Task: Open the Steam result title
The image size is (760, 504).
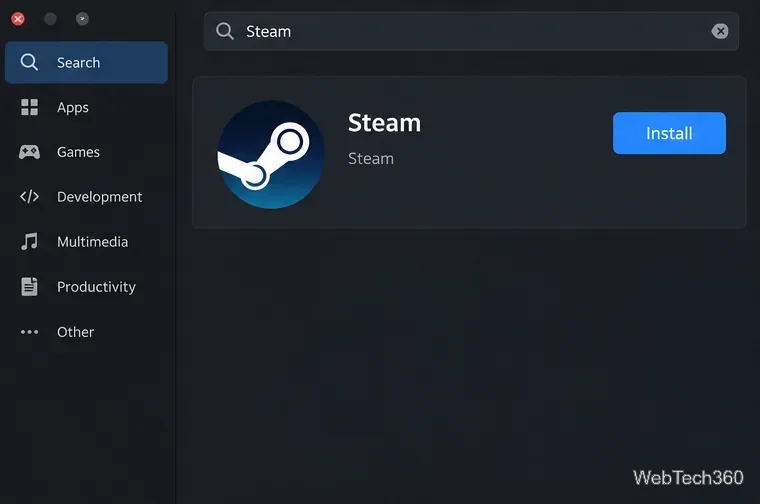Action: click(x=384, y=123)
